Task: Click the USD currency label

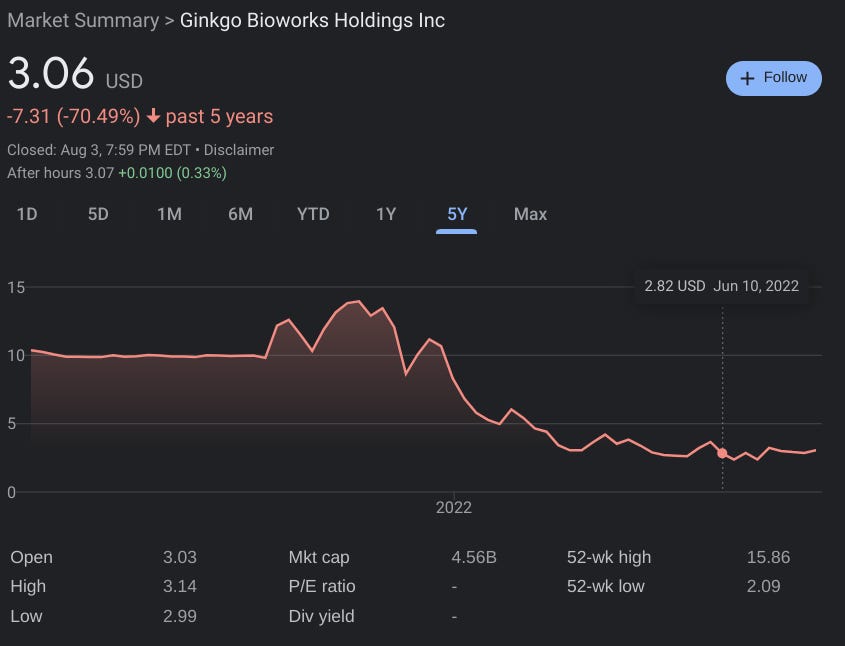Action: pos(124,81)
